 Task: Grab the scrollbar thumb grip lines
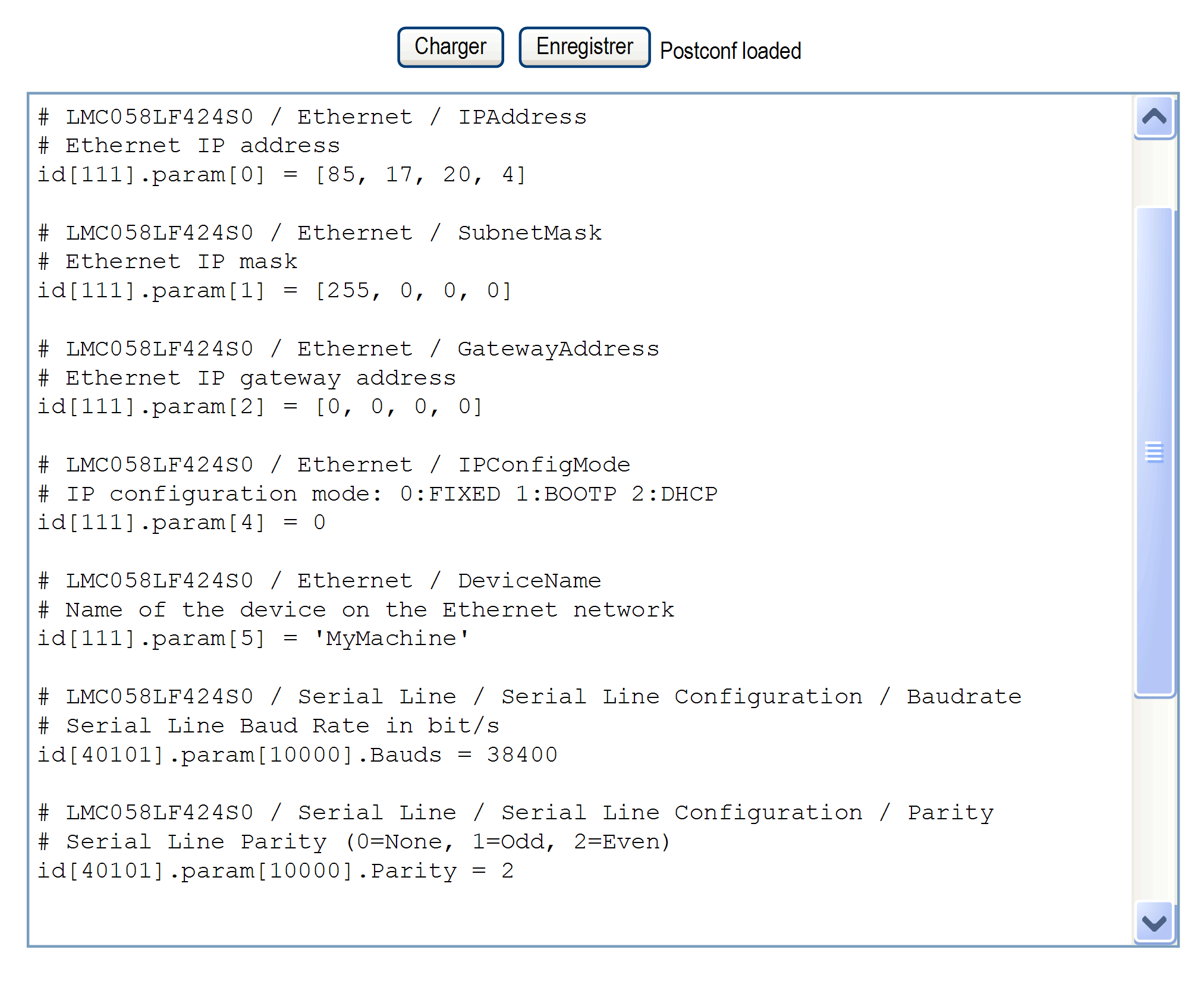pos(1154,452)
